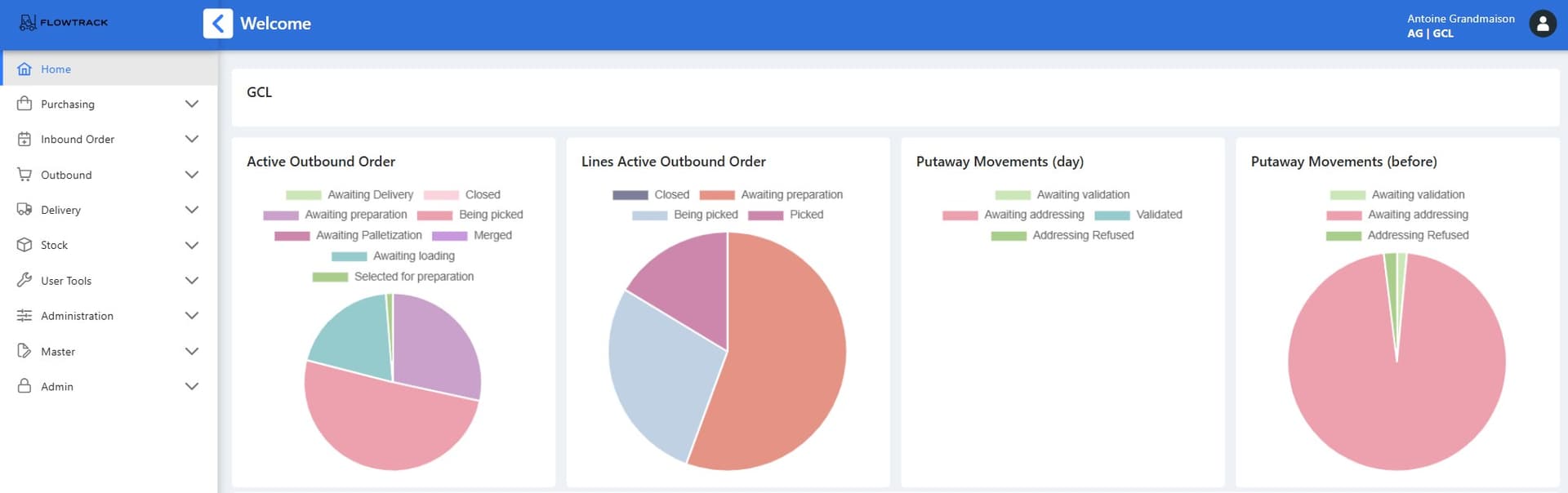The image size is (1568, 493).
Task: Click the FlowTrack logo link
Action: [x=64, y=23]
